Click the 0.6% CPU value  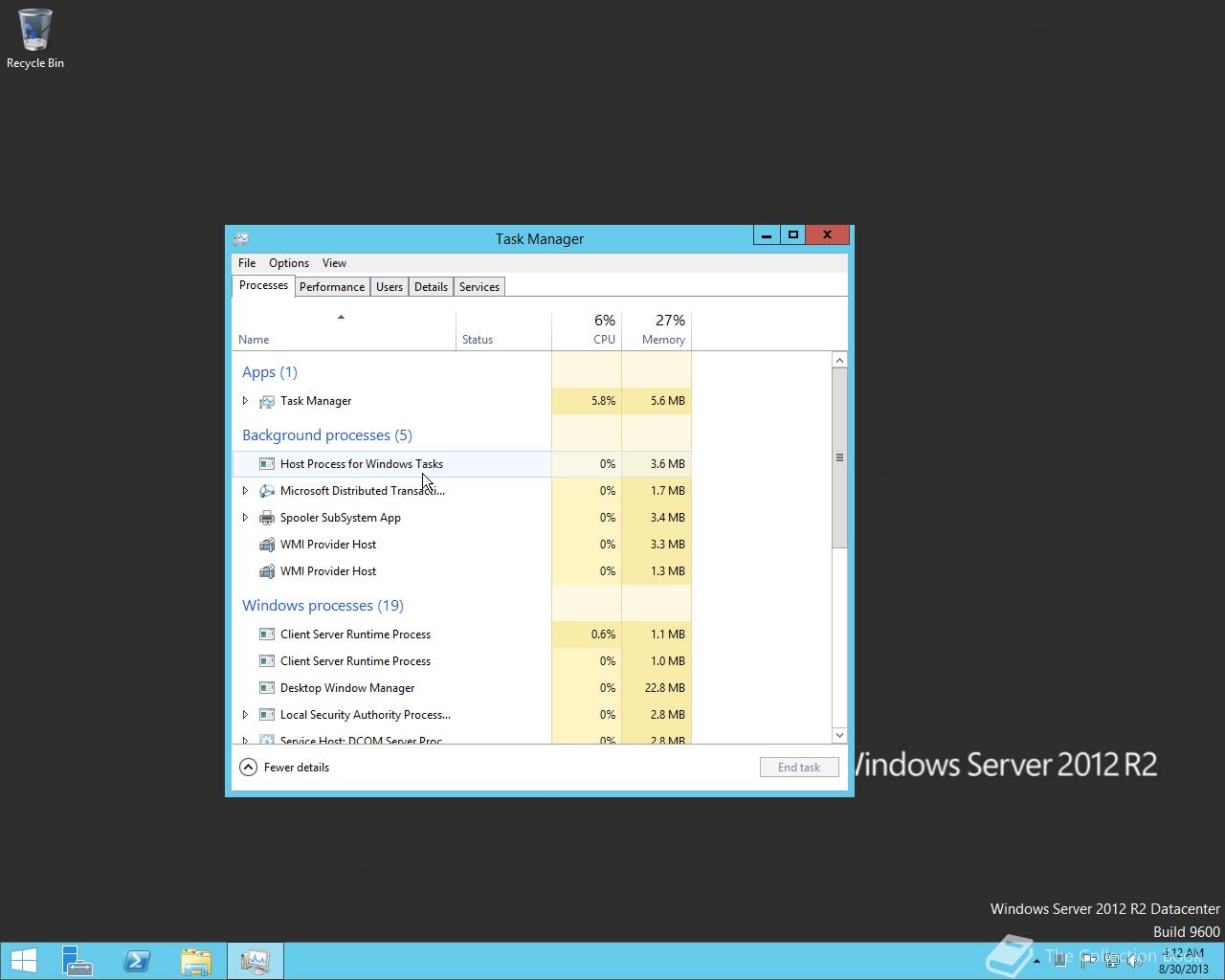(604, 635)
